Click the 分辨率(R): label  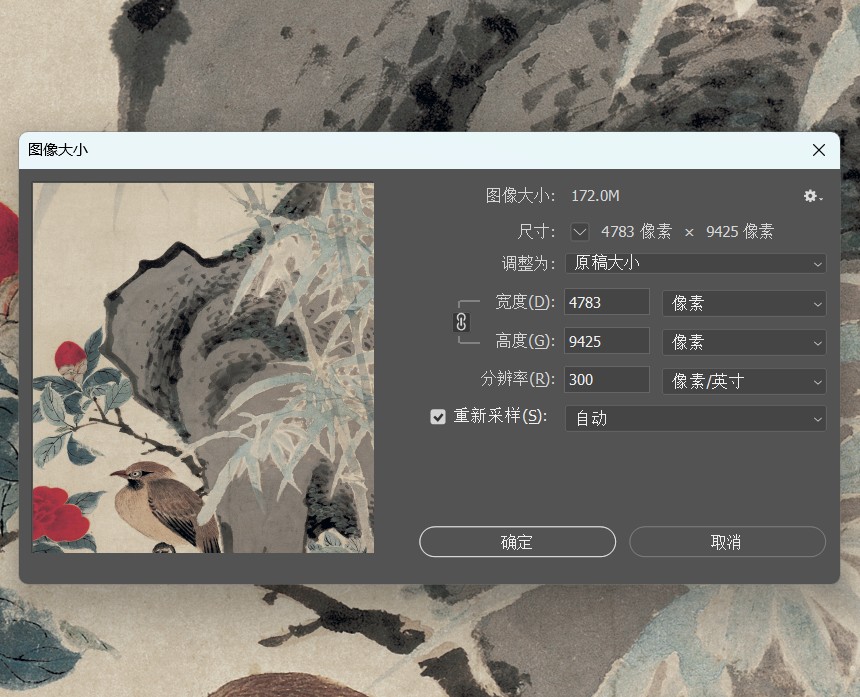[518, 379]
